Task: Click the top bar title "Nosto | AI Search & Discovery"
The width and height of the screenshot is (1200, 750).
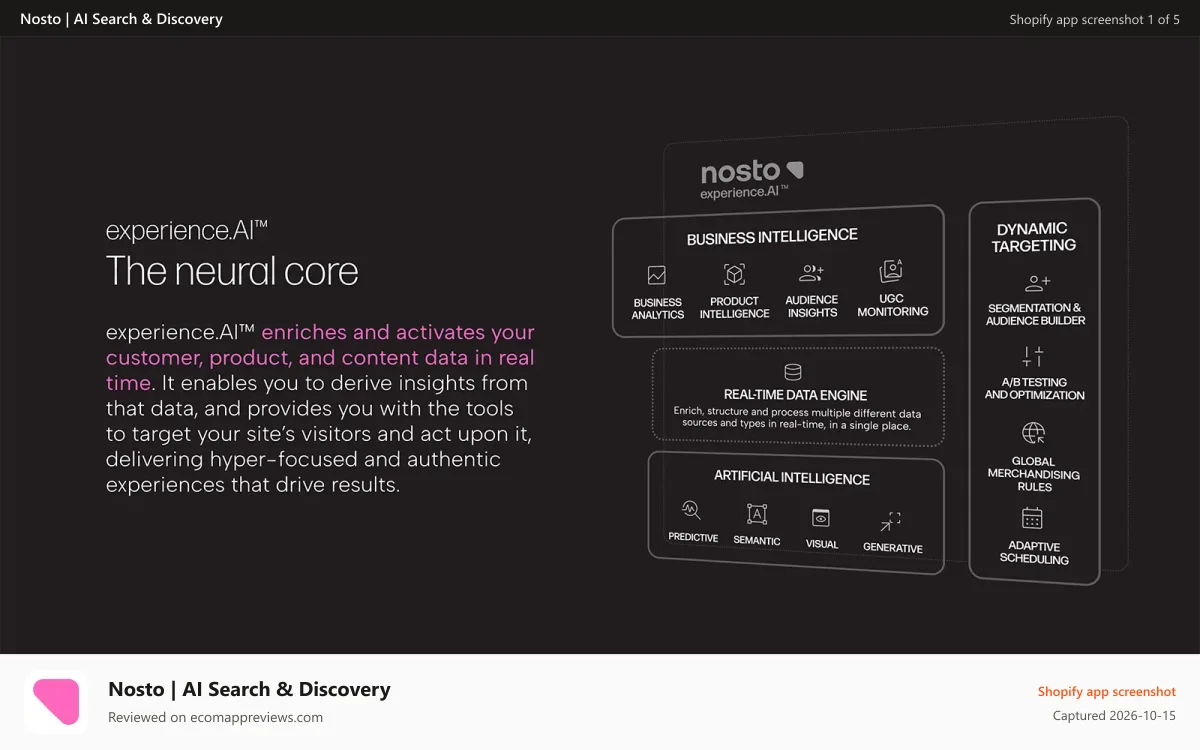Action: click(121, 19)
